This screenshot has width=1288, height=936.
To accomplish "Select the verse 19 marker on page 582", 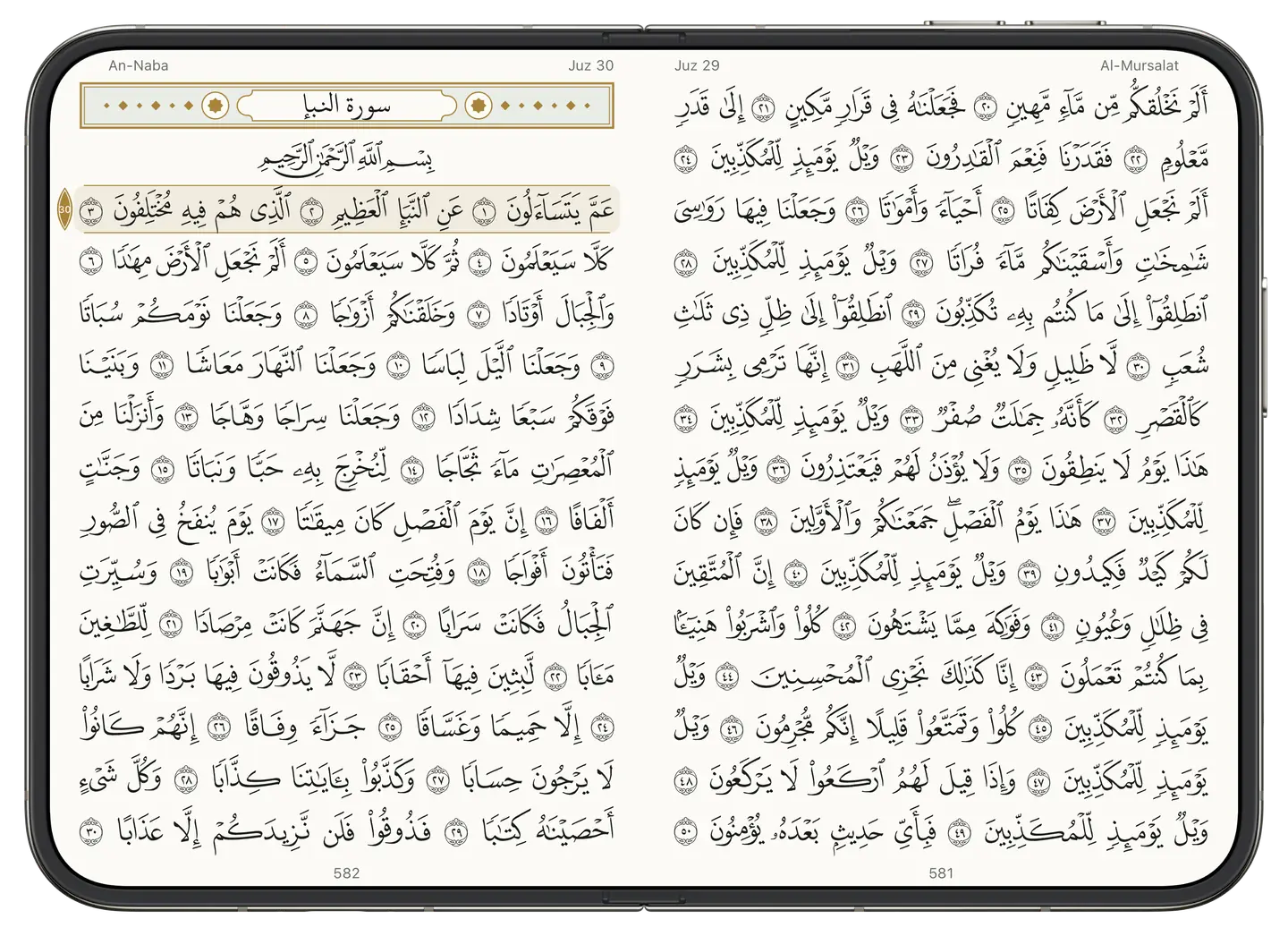I will click(182, 573).
